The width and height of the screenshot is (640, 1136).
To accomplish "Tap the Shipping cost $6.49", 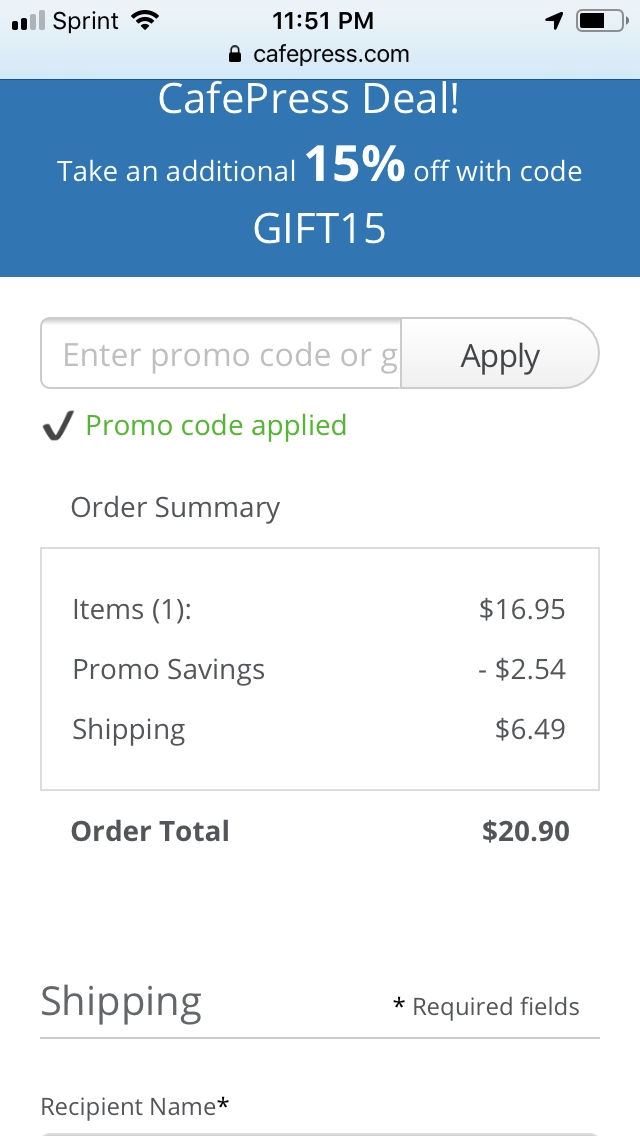I will [x=530, y=729].
